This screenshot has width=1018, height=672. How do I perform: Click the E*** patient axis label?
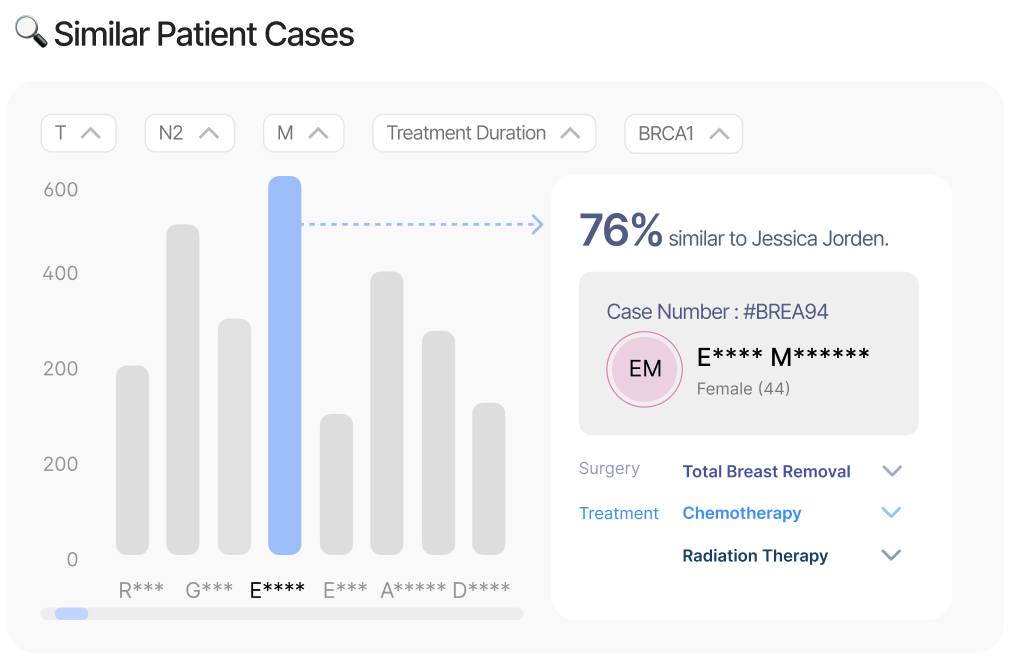[x=344, y=589]
